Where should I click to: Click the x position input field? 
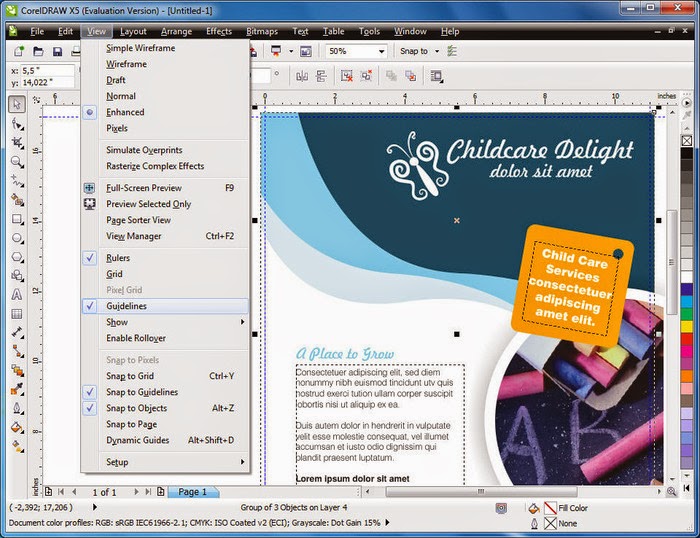coord(48,70)
